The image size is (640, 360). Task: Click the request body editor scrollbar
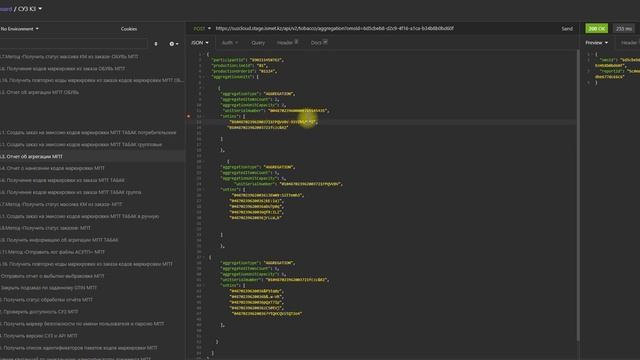click(578, 195)
